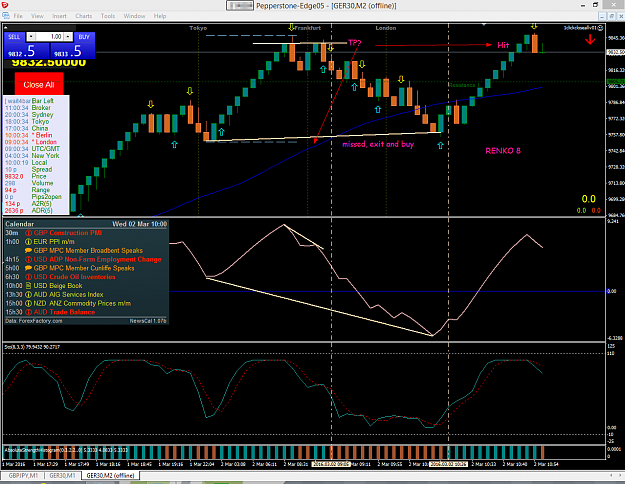Select the GER30,M2 (offline) chart tab
625x484 pixels.
(110, 476)
